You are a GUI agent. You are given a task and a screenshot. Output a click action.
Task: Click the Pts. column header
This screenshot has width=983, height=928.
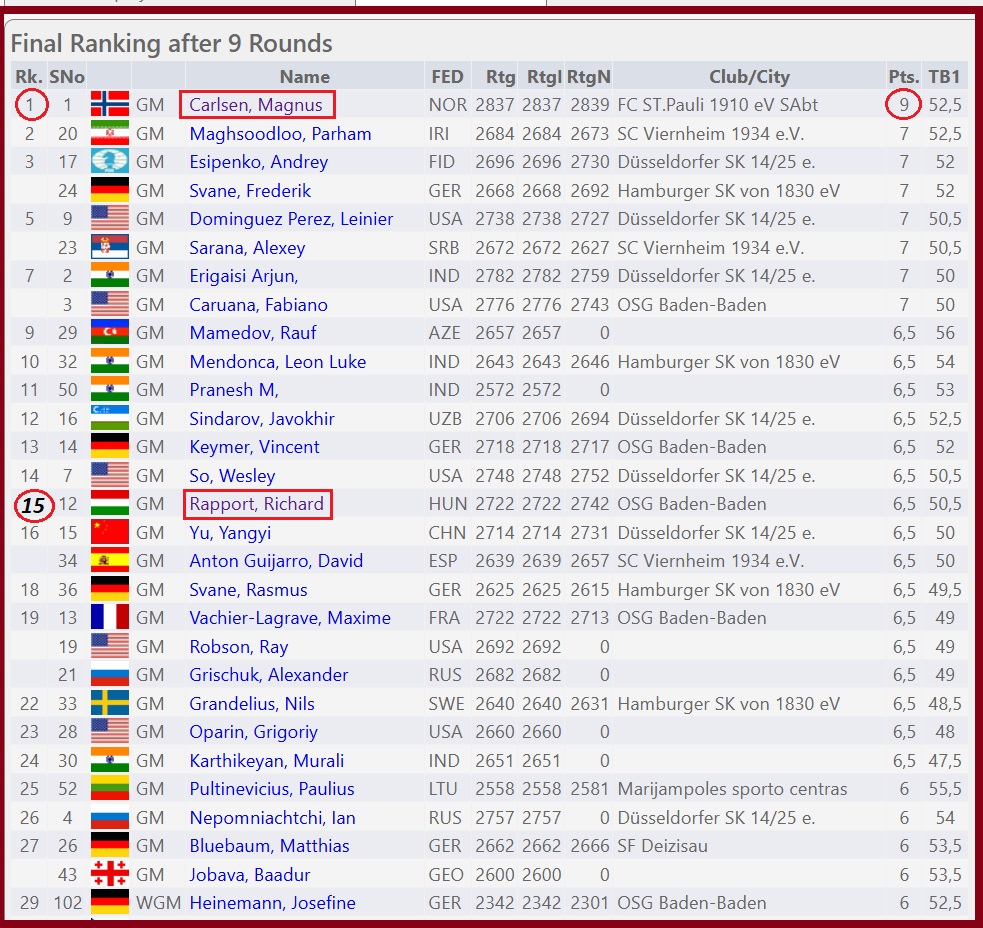(903, 77)
